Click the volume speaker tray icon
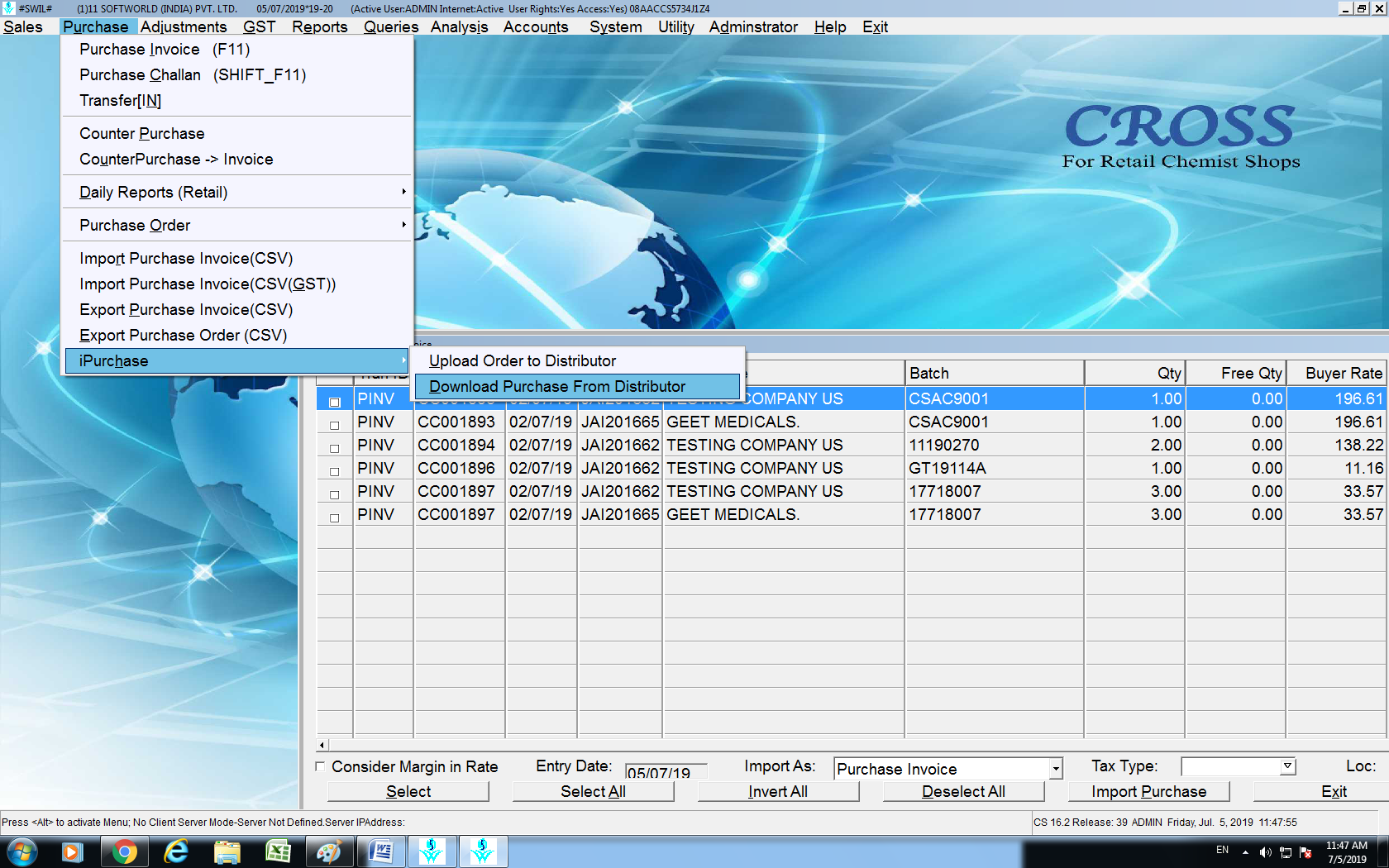The width and height of the screenshot is (1389, 868). tap(1265, 852)
